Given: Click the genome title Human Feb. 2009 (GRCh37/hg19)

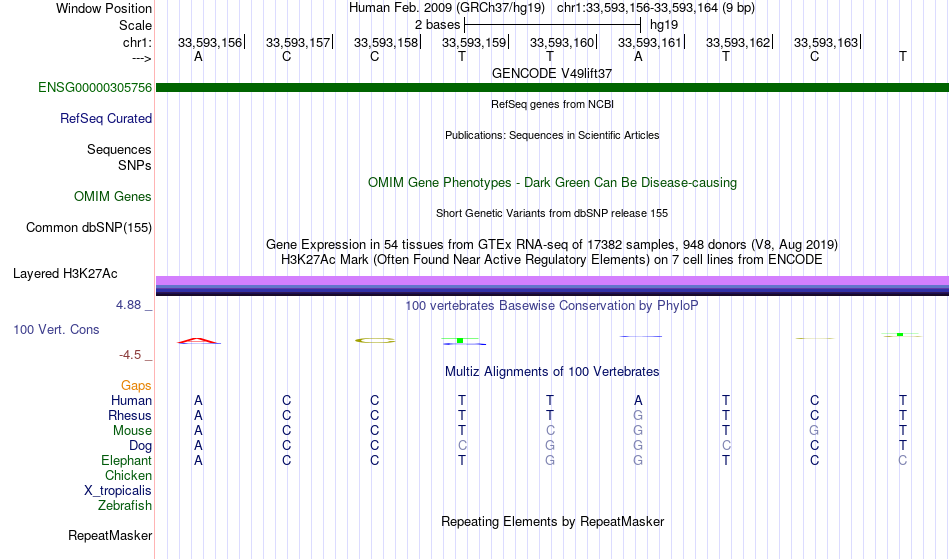Looking at the screenshot, I should coord(447,8).
